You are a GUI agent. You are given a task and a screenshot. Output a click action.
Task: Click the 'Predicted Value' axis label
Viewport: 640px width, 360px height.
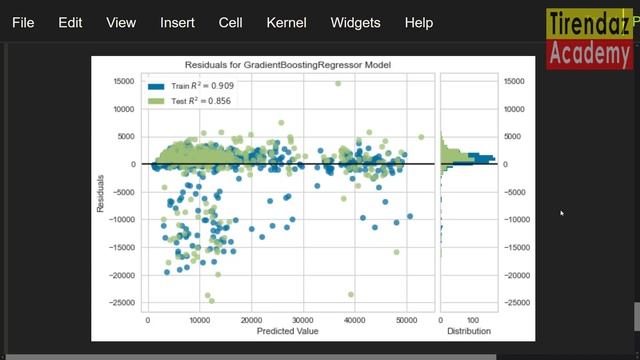(287, 331)
